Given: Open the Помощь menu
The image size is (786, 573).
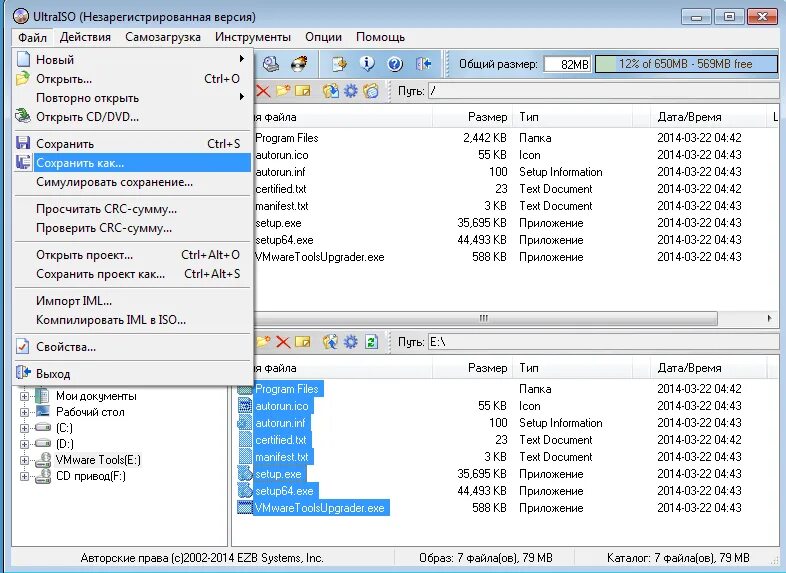Looking at the screenshot, I should coord(380,37).
